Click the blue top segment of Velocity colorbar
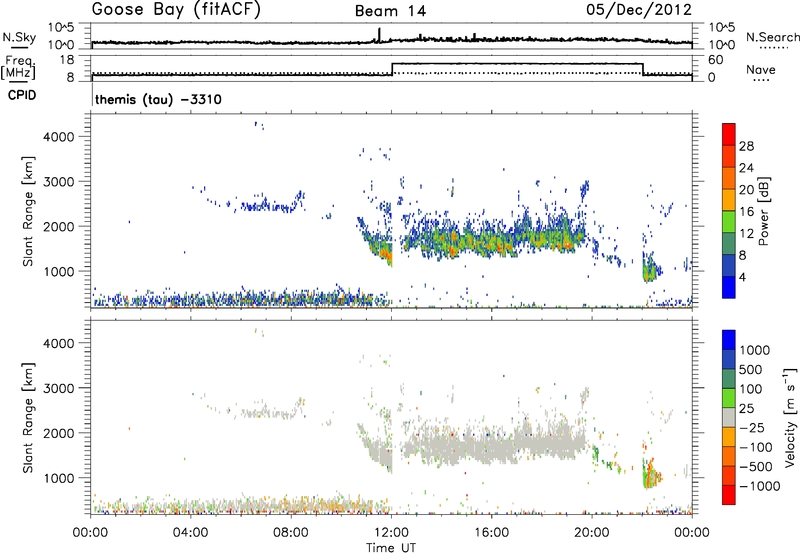 tap(729, 340)
